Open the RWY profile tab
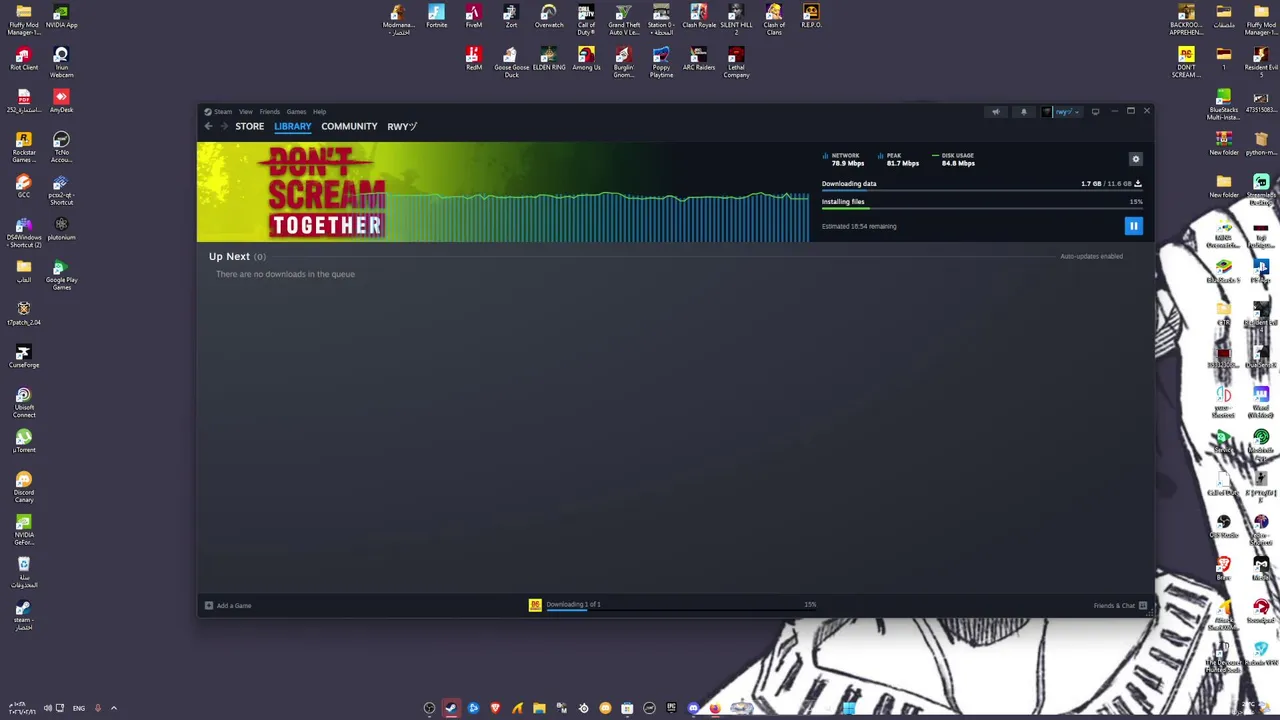Image resolution: width=1280 pixels, height=720 pixels. click(x=402, y=127)
